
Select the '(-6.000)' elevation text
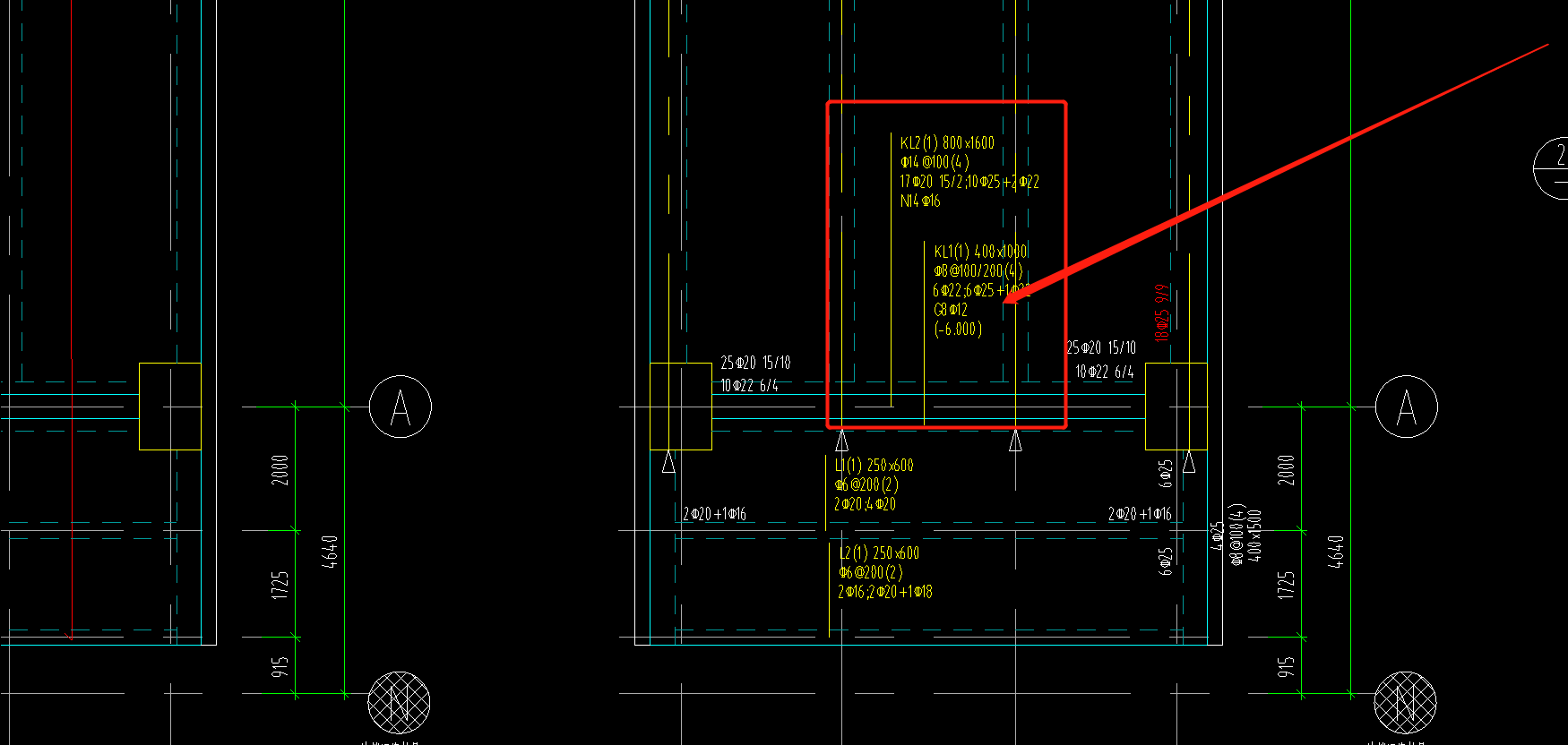(958, 330)
